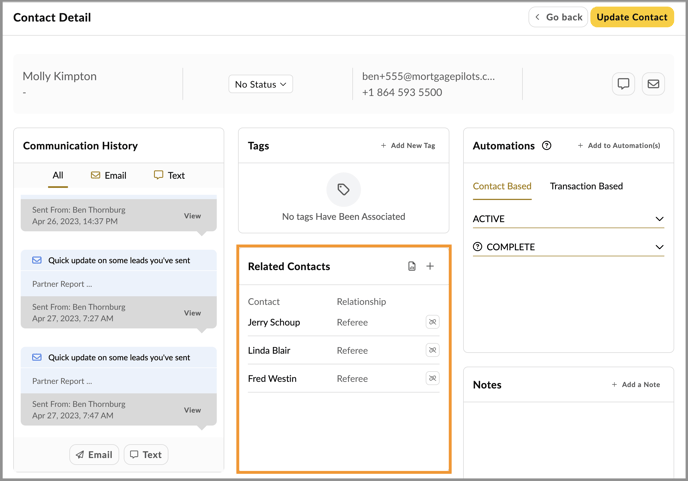Click Add New Tag
This screenshot has height=481, width=688.
[x=408, y=145]
